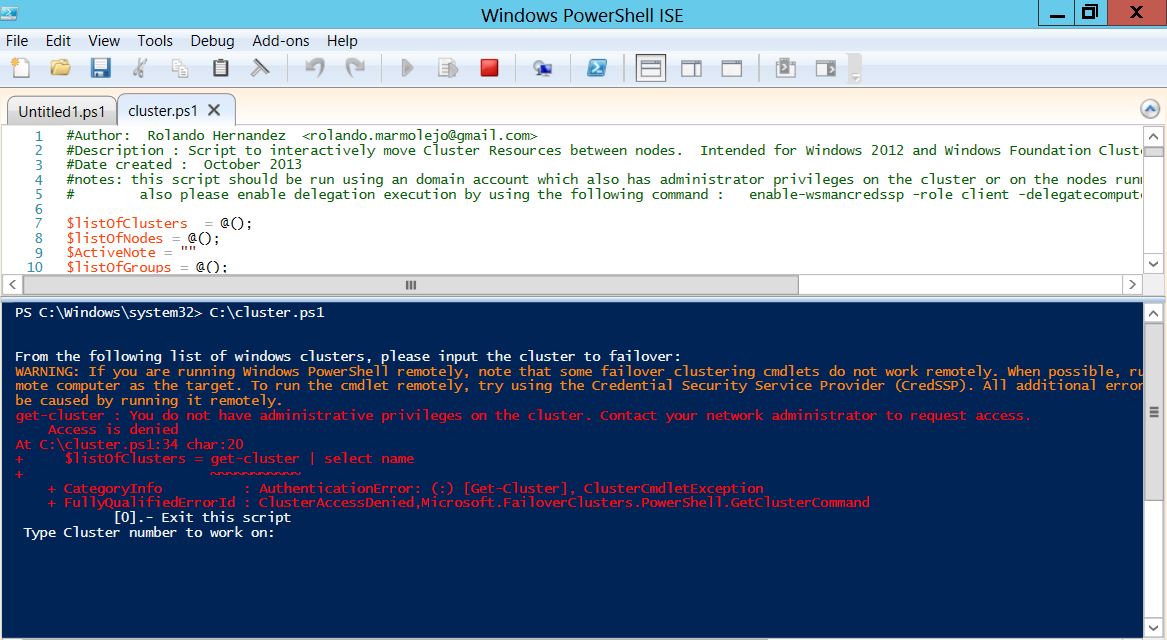1167x640 pixels.
Task: Run selection with the Run Selection icon
Action: coord(448,68)
